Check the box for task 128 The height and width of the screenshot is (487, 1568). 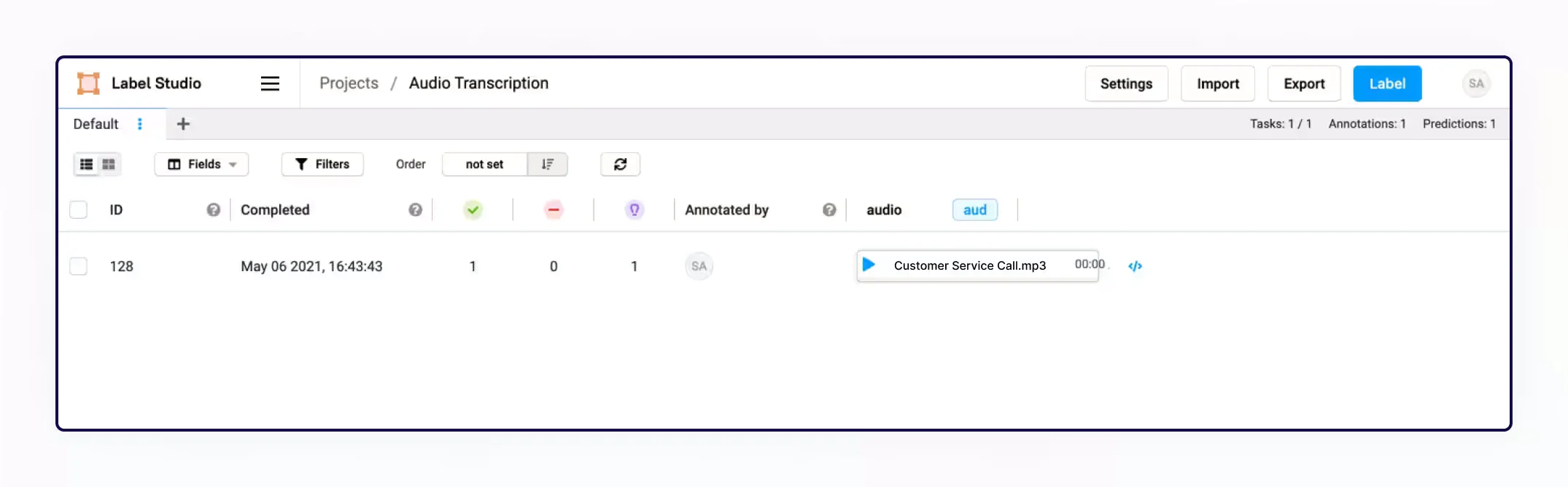78,266
